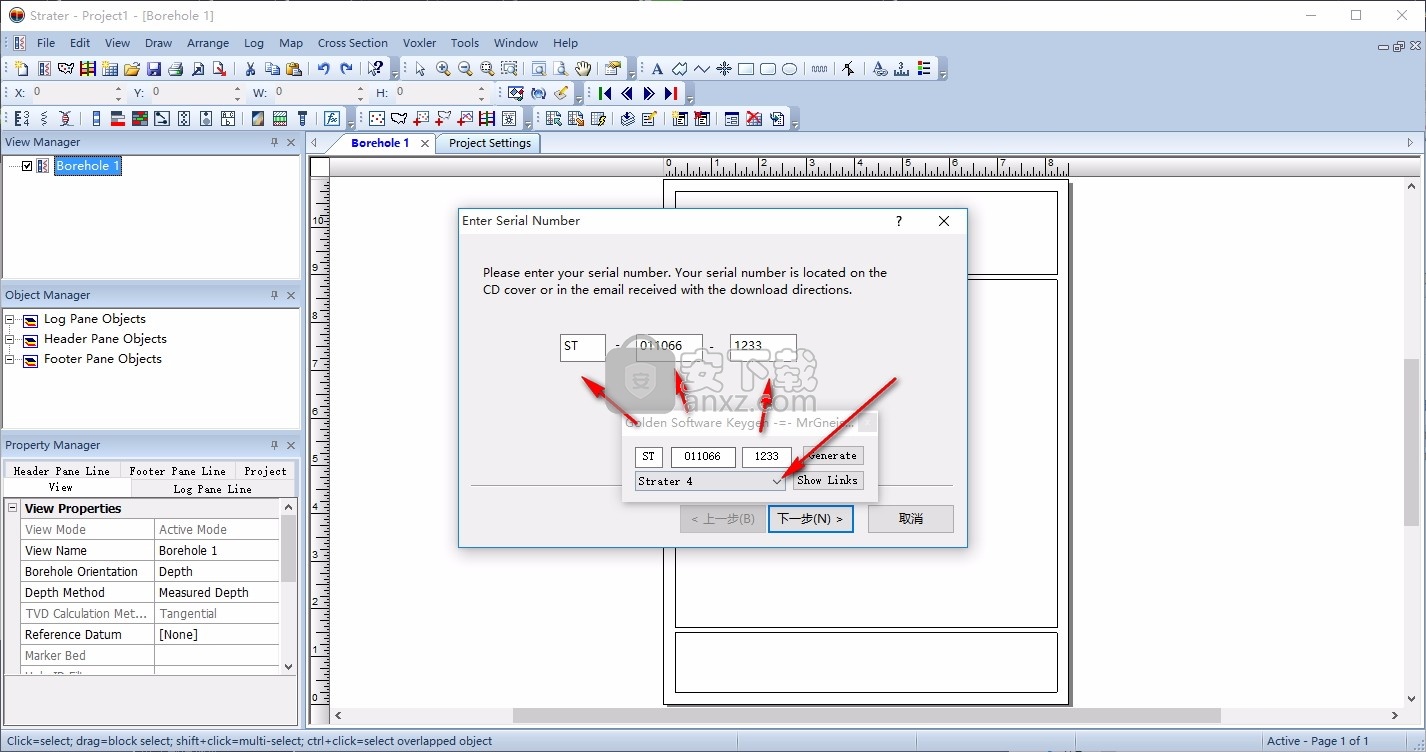The width and height of the screenshot is (1426, 752).
Task: Click the dialog ? help button
Action: (x=899, y=221)
